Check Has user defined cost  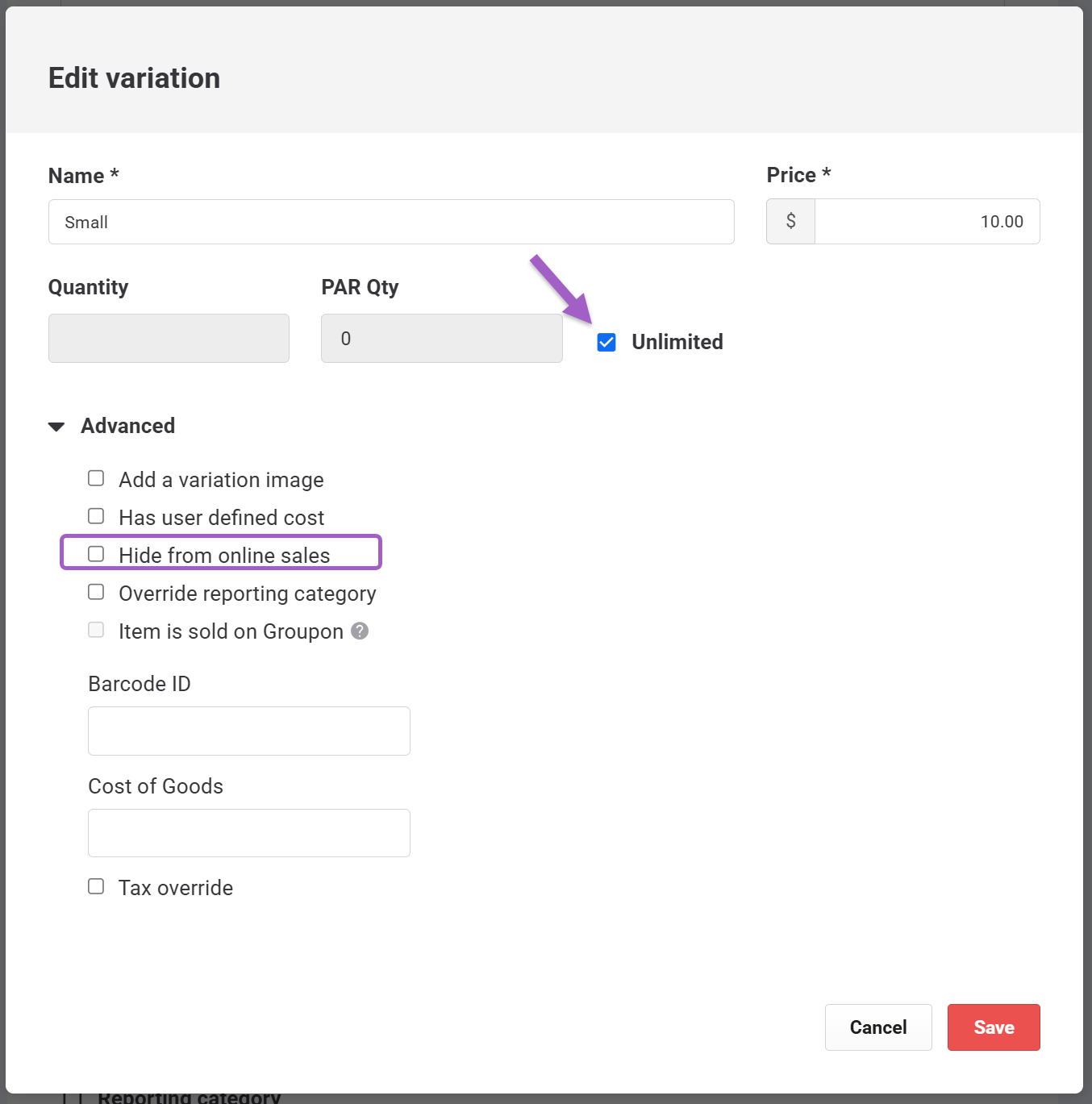click(96, 516)
